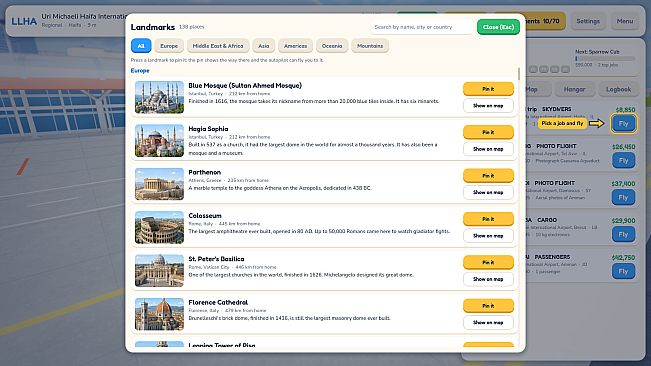This screenshot has width=651, height=366.
Task: Open the Florence Cathedral thumbnail image
Action: click(x=159, y=314)
